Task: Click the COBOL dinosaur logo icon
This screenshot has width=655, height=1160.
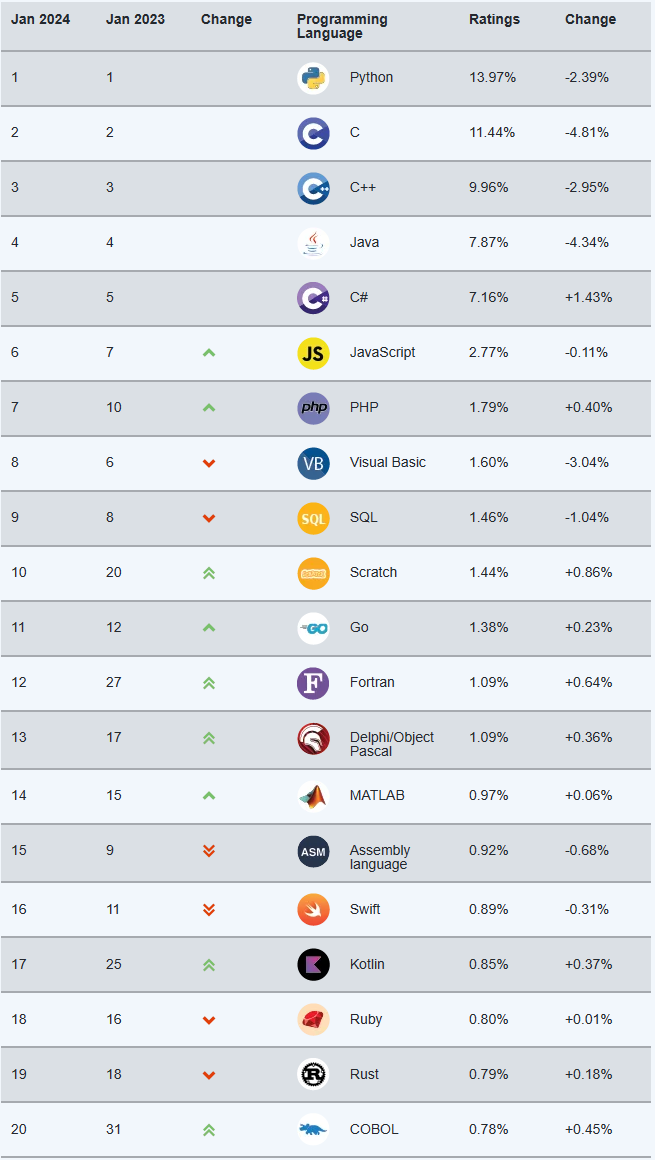Action: tap(313, 1129)
